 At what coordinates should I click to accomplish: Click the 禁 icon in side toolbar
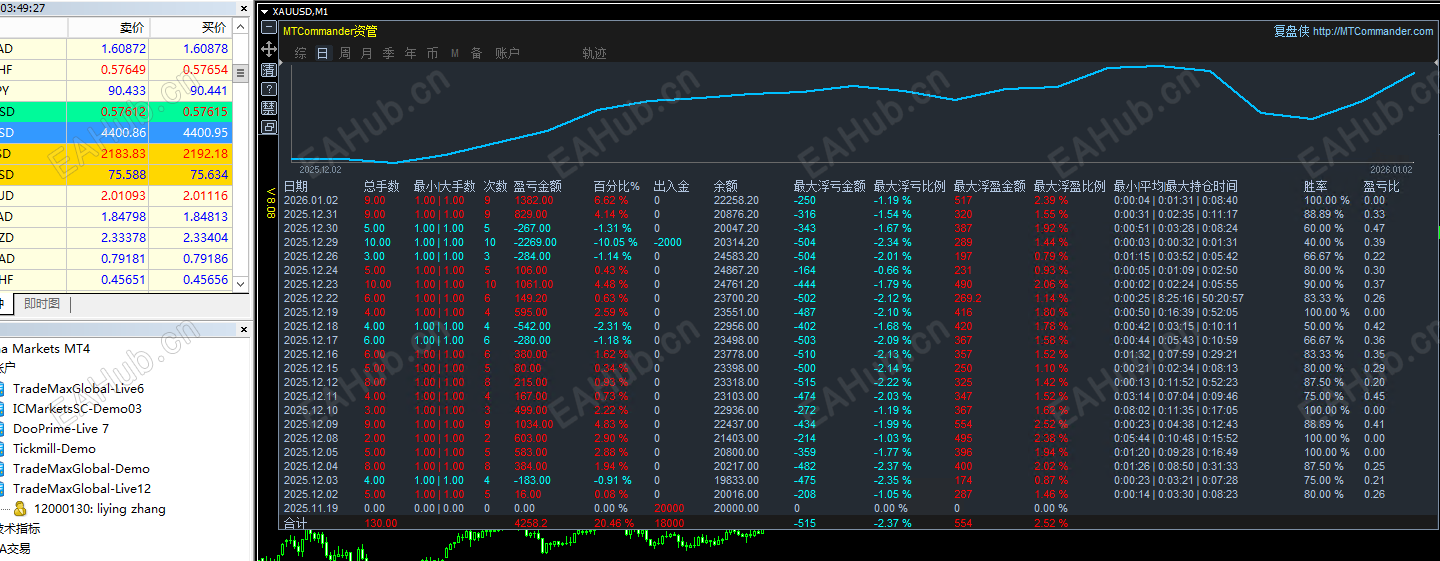(269, 107)
